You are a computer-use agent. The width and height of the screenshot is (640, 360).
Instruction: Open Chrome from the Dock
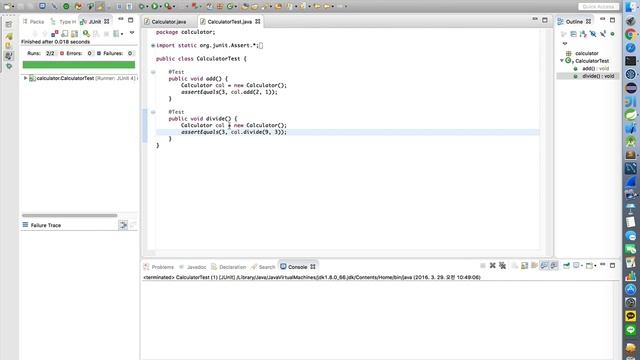tap(631, 34)
